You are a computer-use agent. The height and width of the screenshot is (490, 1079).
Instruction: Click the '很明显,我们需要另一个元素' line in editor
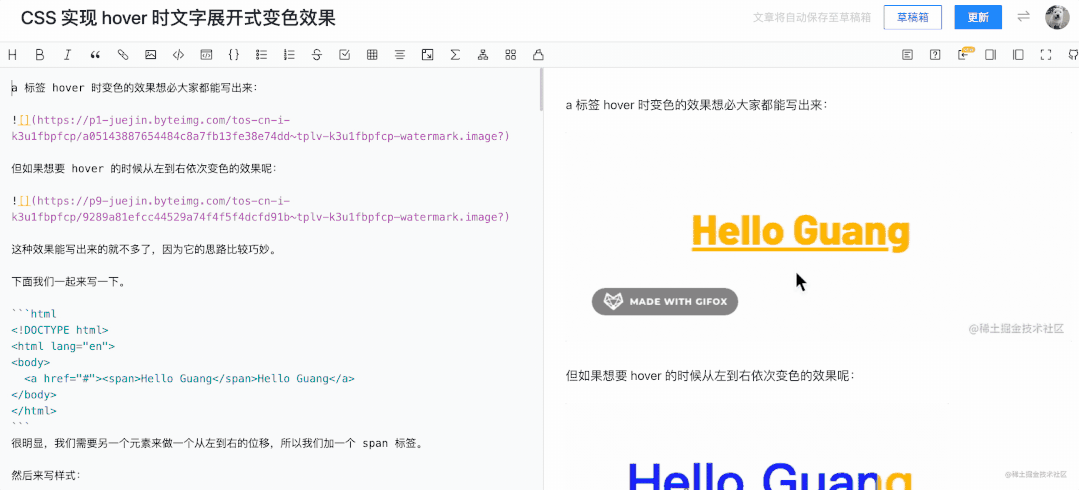tap(217, 443)
